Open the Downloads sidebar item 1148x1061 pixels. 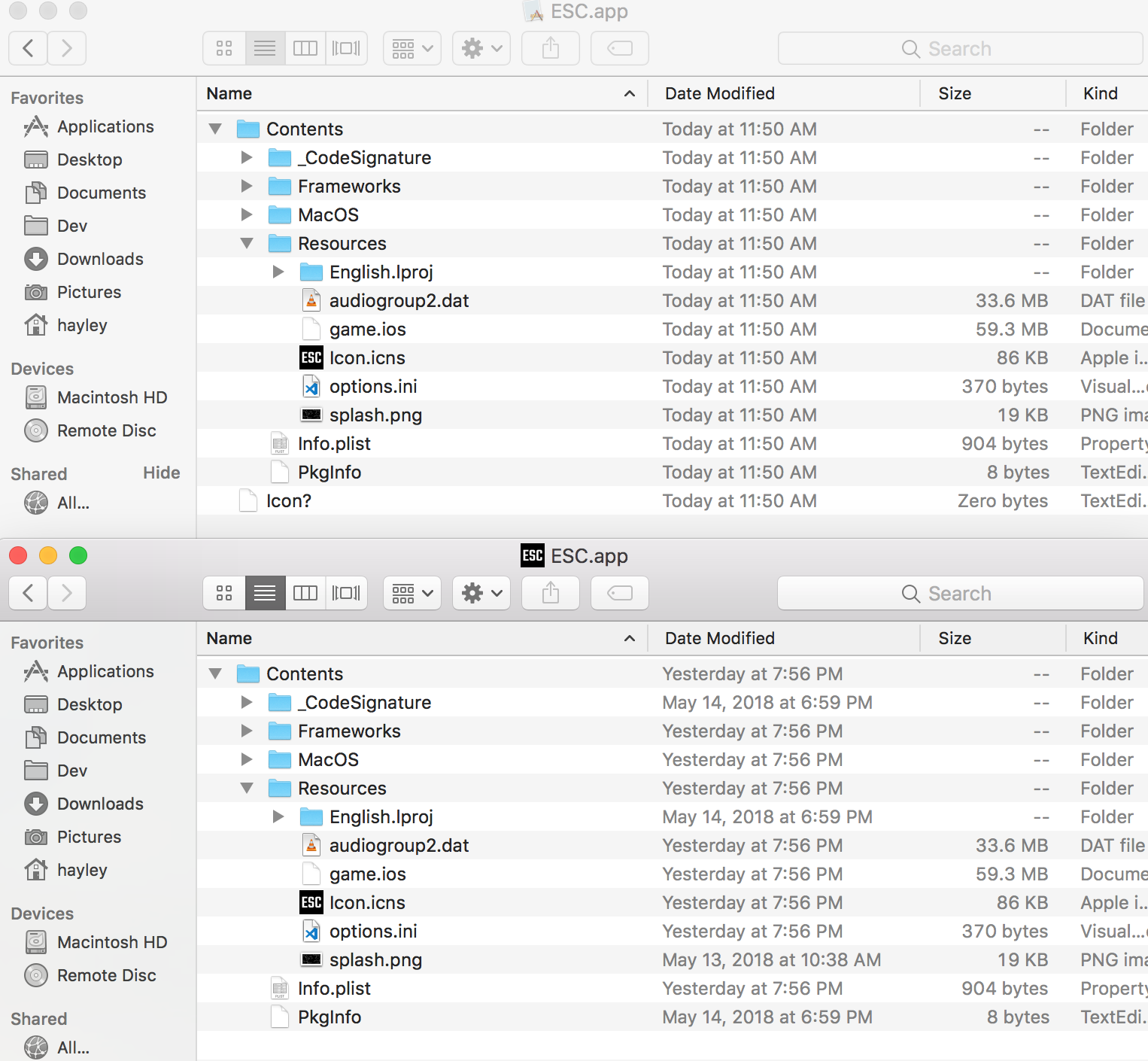pyautogui.click(x=100, y=259)
